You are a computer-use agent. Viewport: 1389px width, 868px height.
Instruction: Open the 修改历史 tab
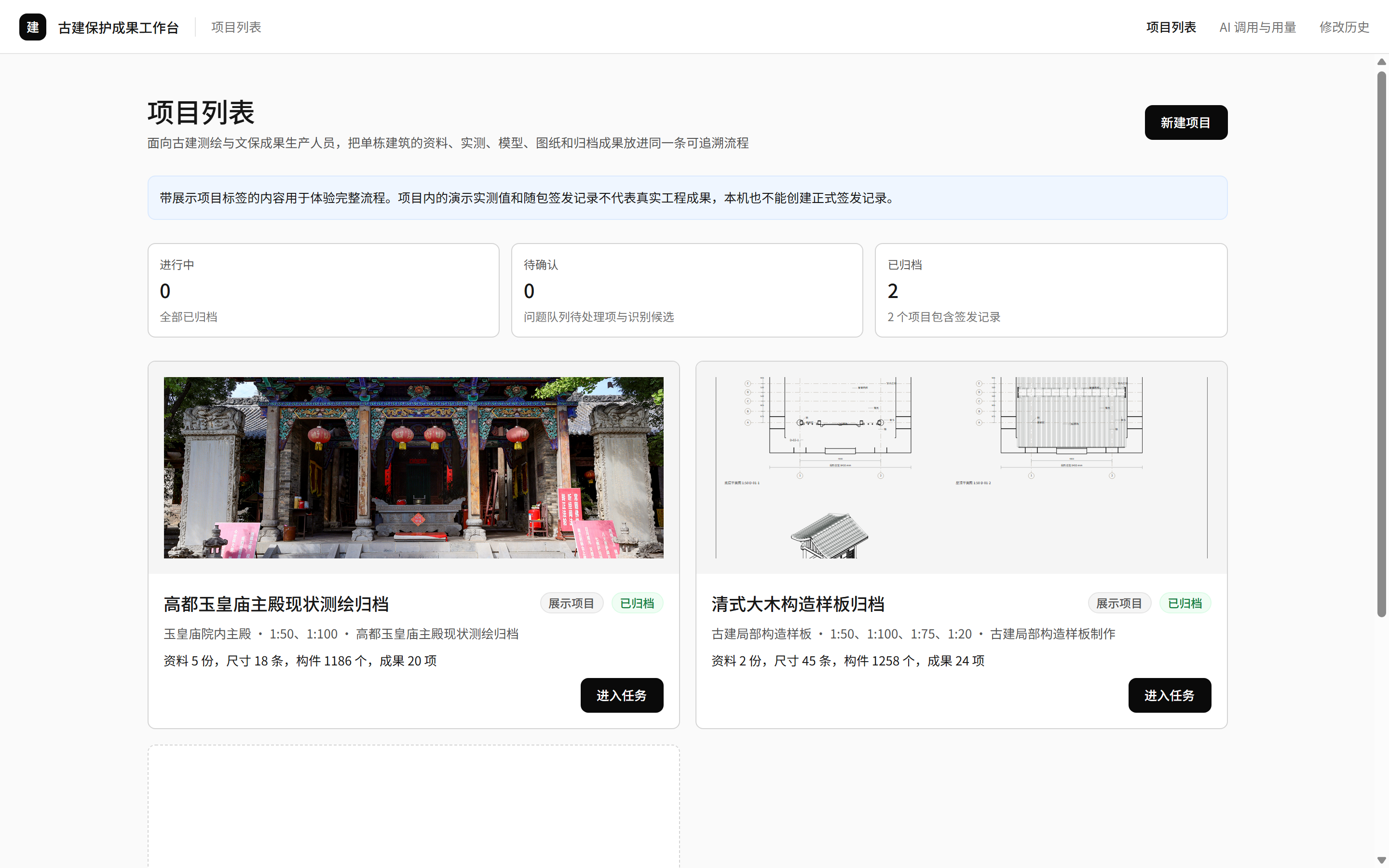1344,27
